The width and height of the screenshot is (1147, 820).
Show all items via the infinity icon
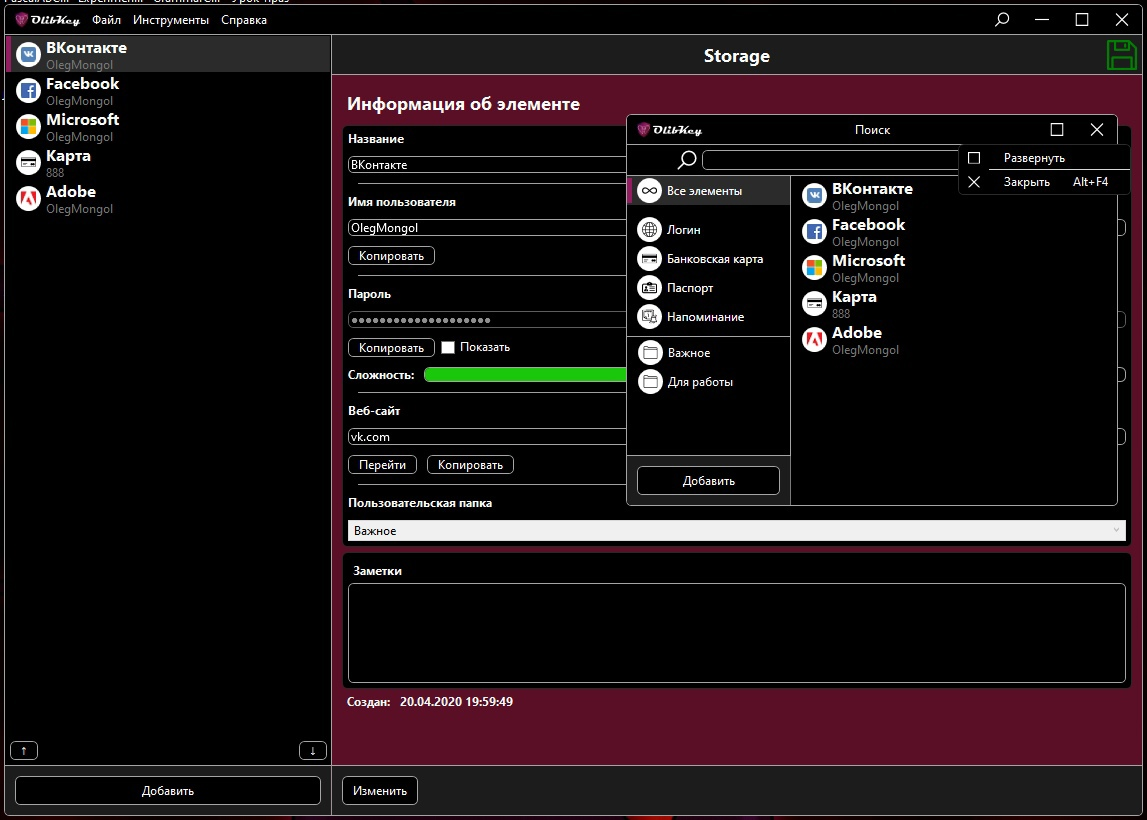pyautogui.click(x=649, y=191)
